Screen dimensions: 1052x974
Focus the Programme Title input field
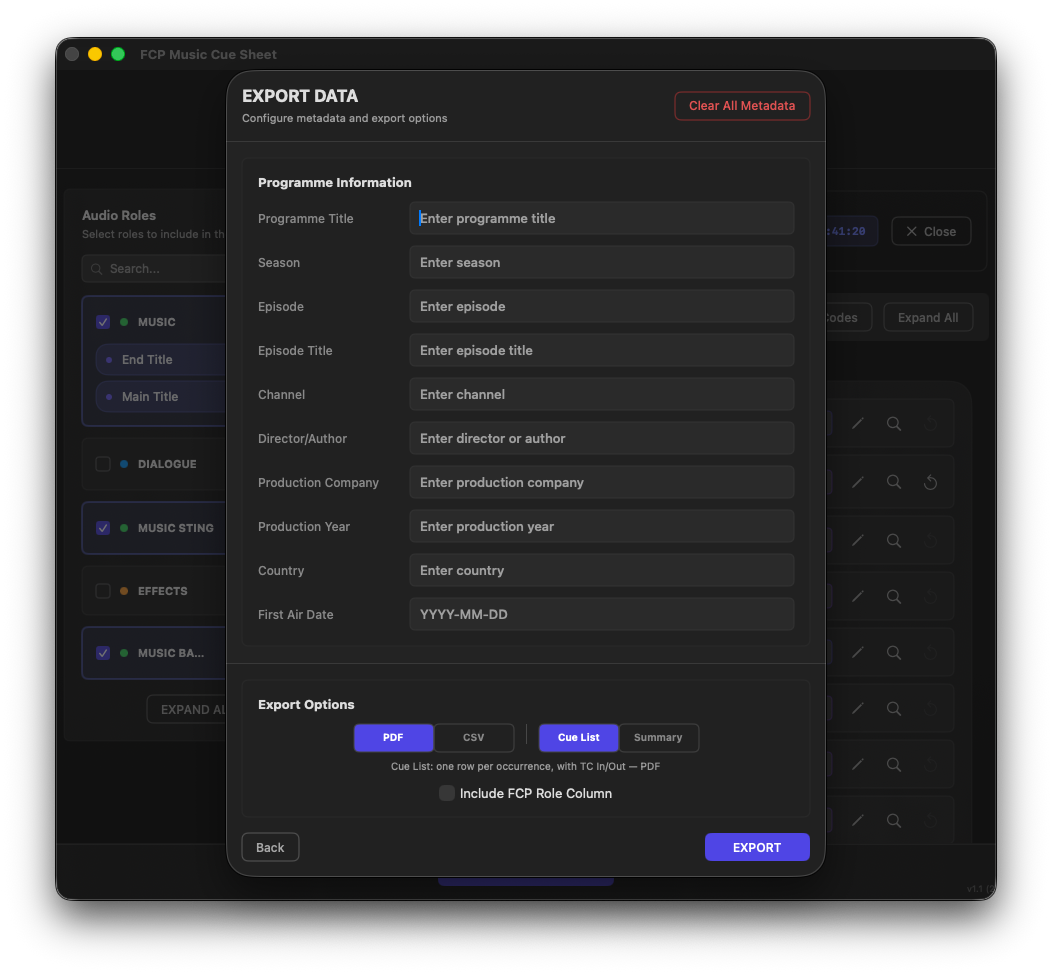click(602, 218)
